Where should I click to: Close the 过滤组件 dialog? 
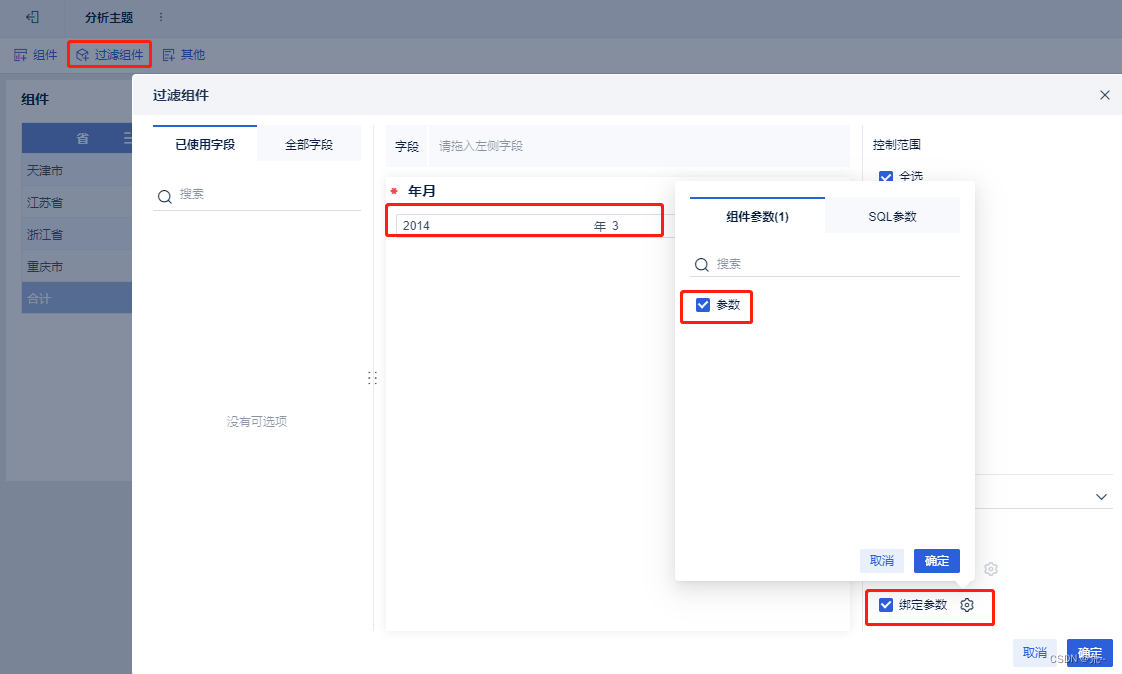tap(1105, 95)
